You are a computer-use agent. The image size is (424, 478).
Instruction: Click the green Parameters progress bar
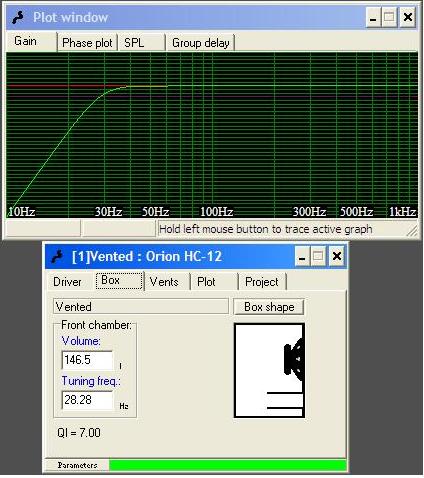click(x=228, y=465)
